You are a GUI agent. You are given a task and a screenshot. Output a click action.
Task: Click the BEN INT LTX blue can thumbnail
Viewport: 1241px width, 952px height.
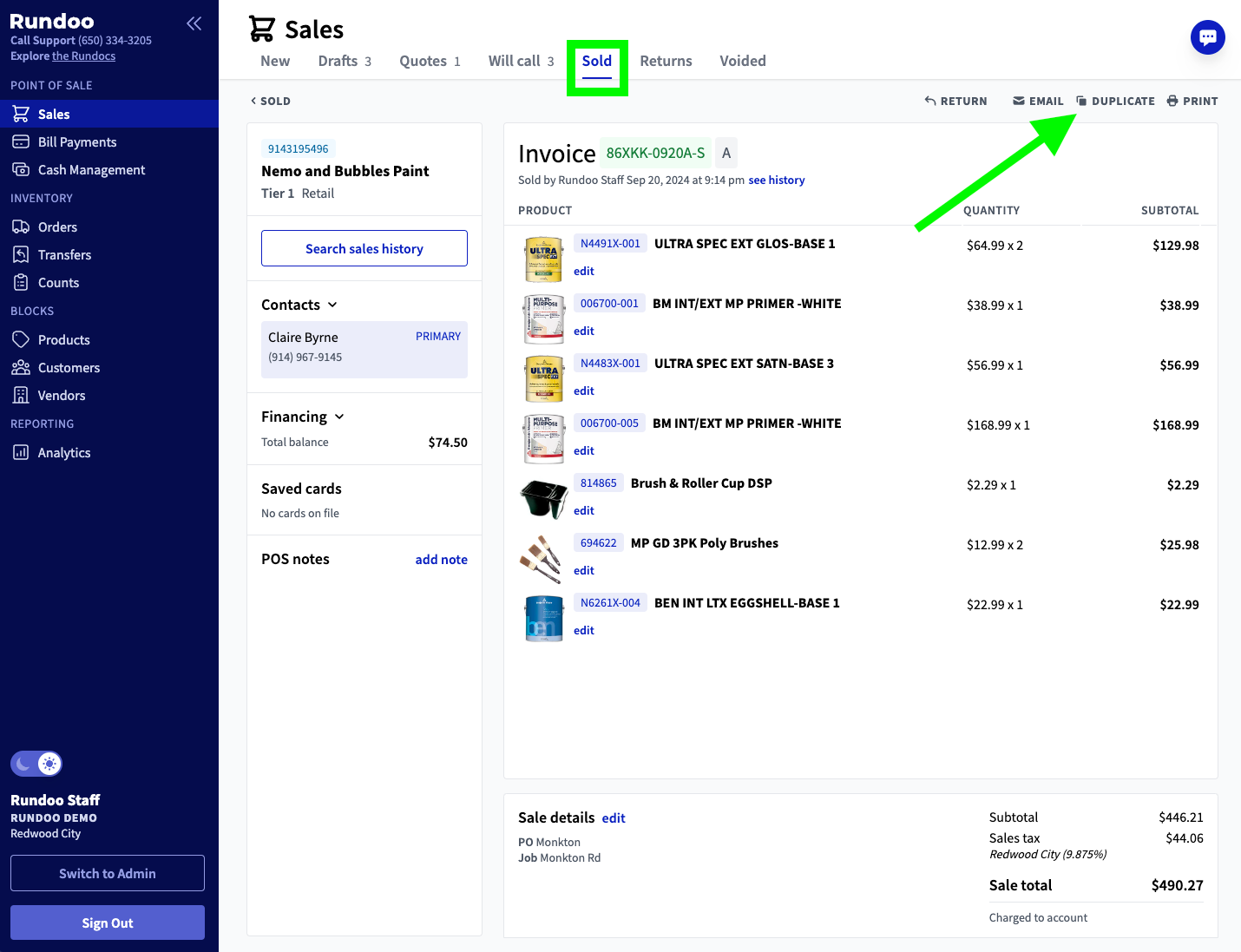[544, 618]
